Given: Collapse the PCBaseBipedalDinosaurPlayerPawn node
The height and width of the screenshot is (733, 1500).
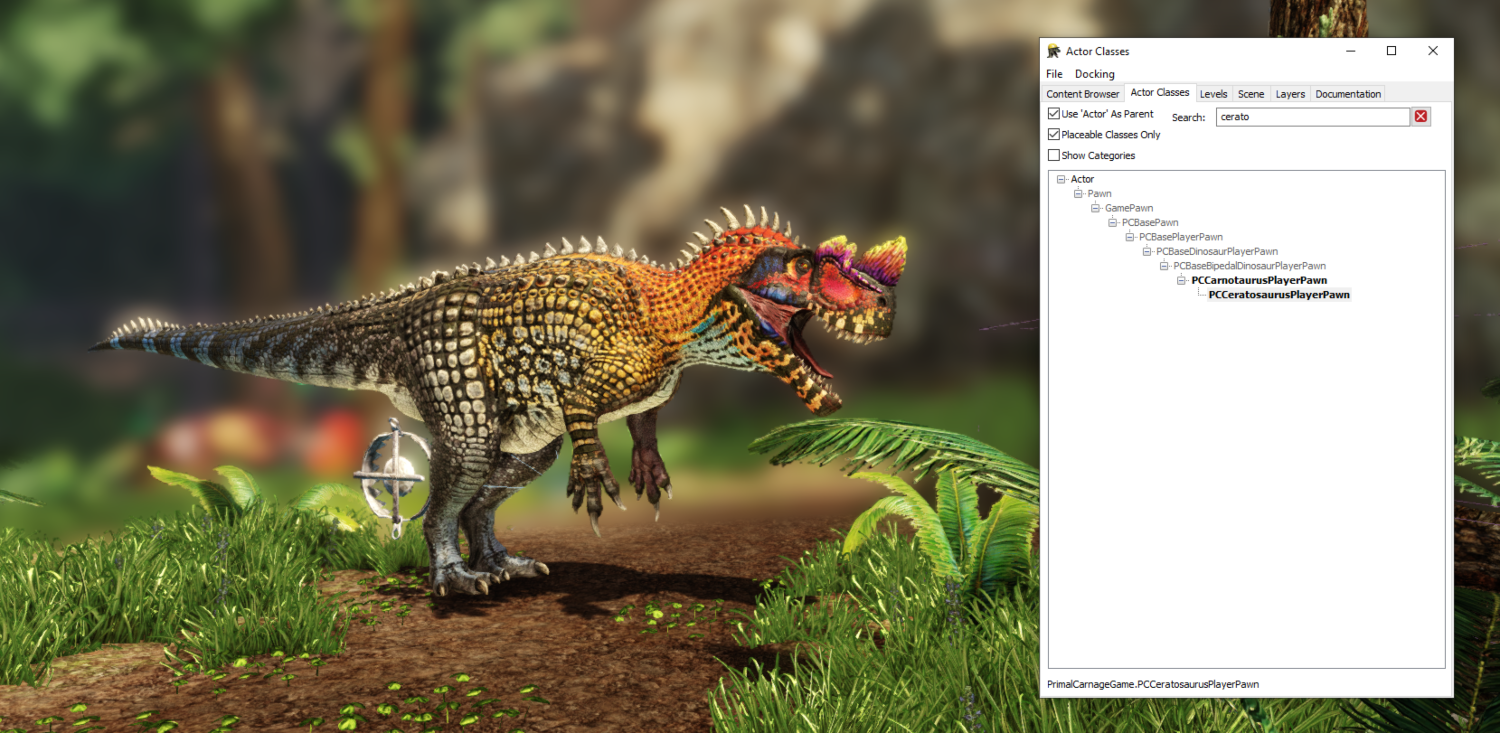Looking at the screenshot, I should tap(1164, 266).
